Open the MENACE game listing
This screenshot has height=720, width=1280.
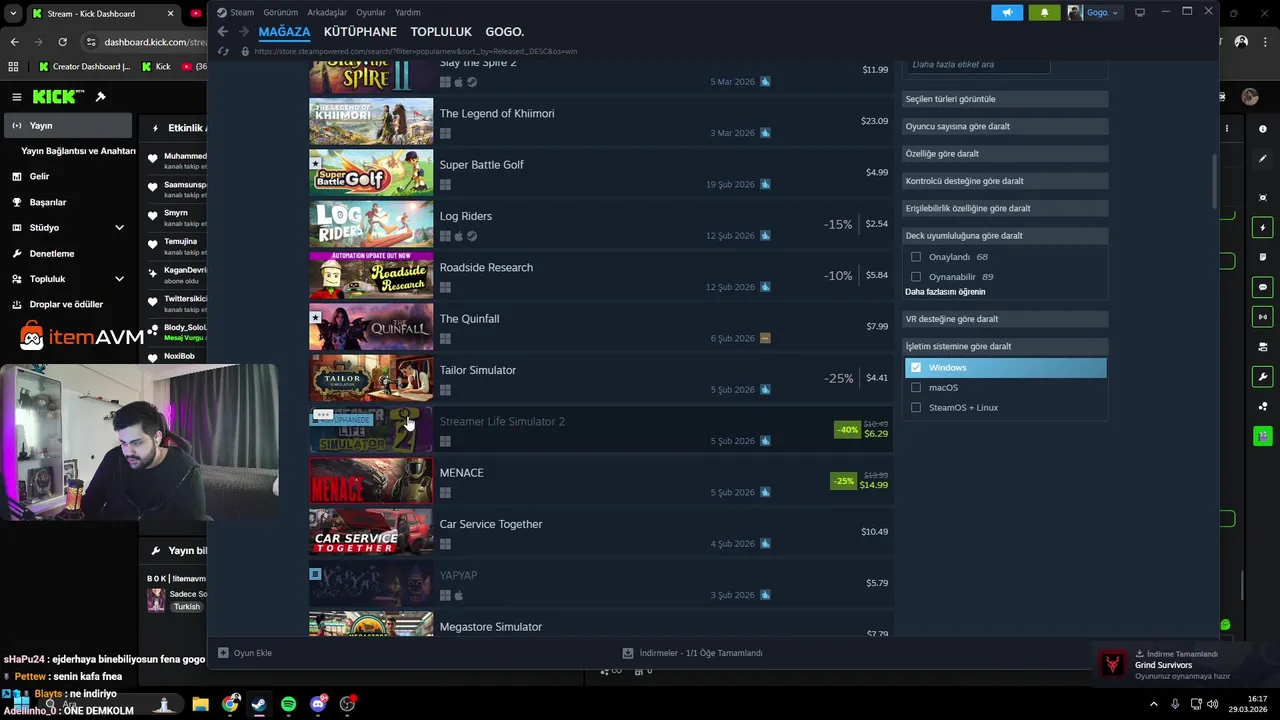(x=600, y=481)
